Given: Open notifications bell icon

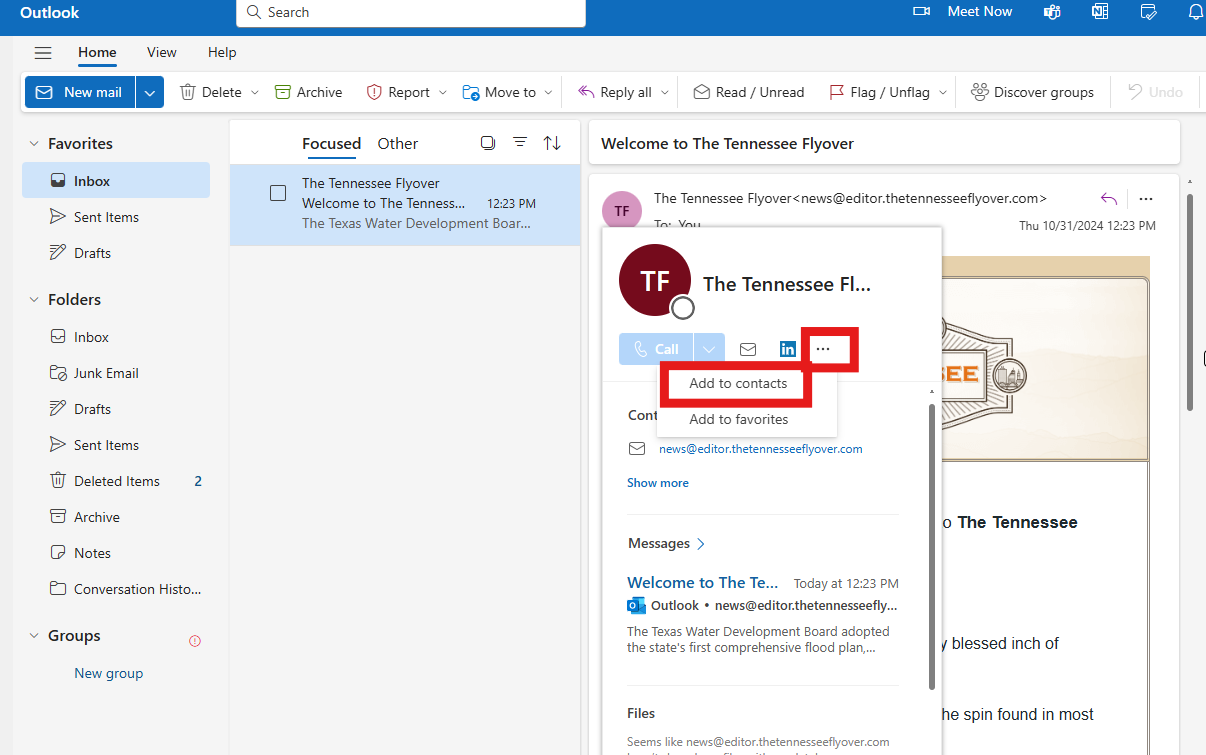Looking at the screenshot, I should click(1195, 12).
